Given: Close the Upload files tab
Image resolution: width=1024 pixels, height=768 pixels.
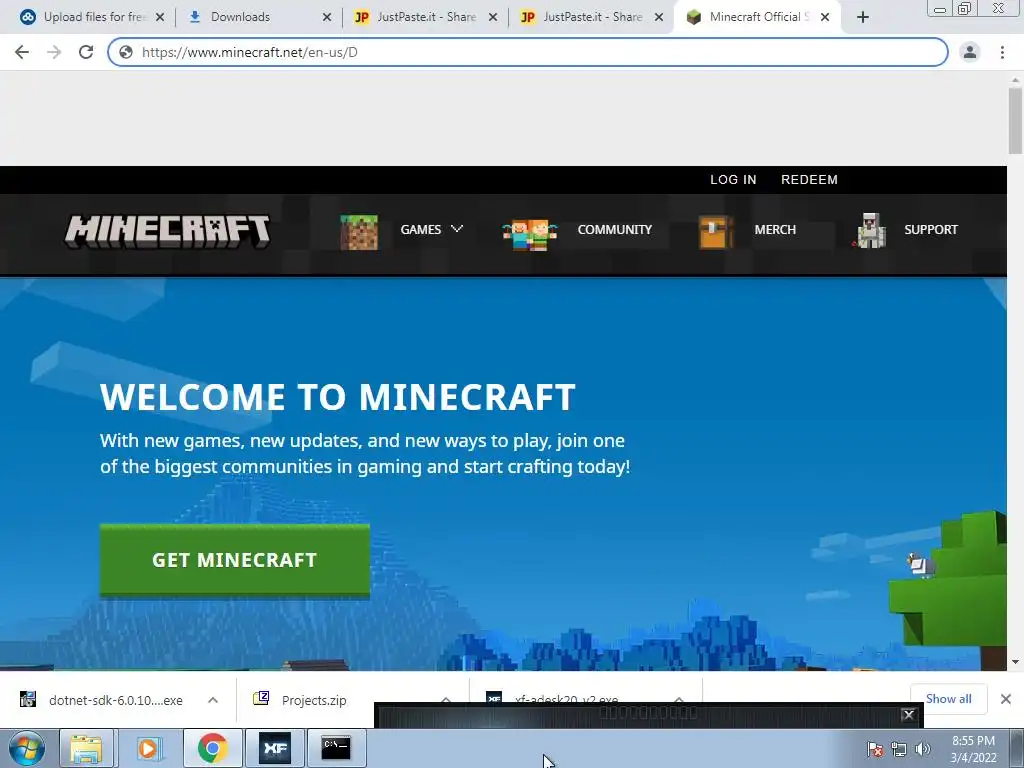Looking at the screenshot, I should point(160,17).
